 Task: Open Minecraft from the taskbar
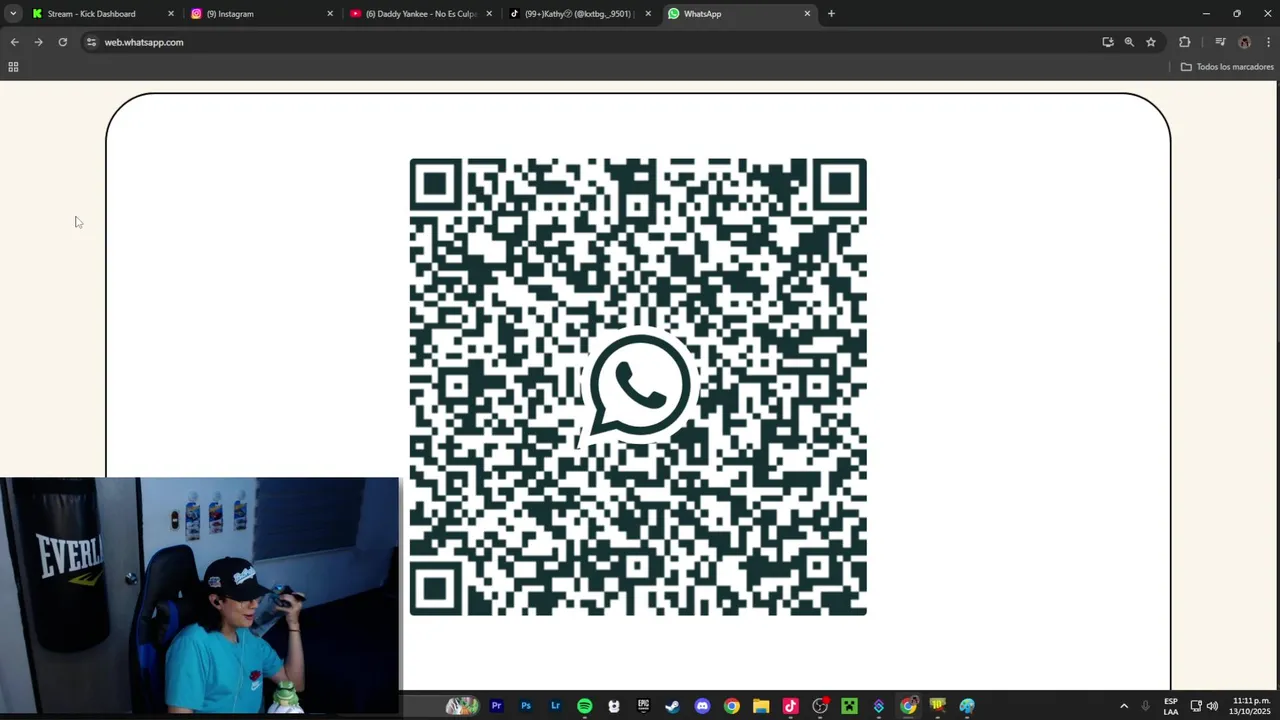(x=849, y=706)
